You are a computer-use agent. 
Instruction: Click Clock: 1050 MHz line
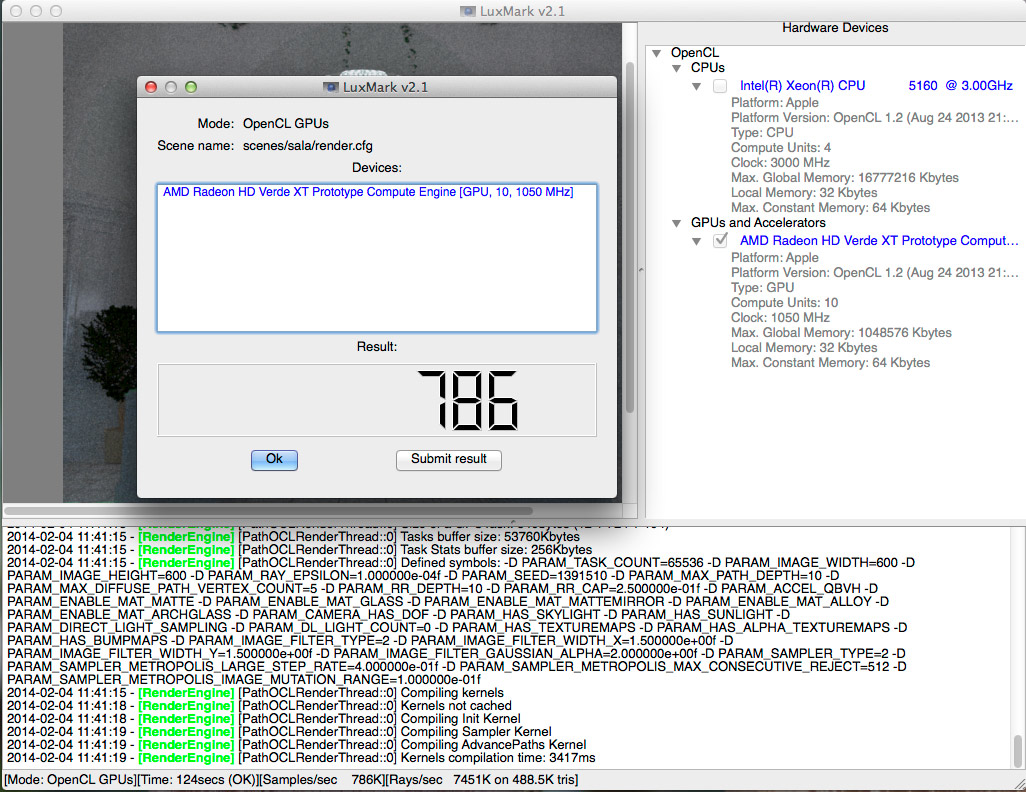click(x=780, y=318)
